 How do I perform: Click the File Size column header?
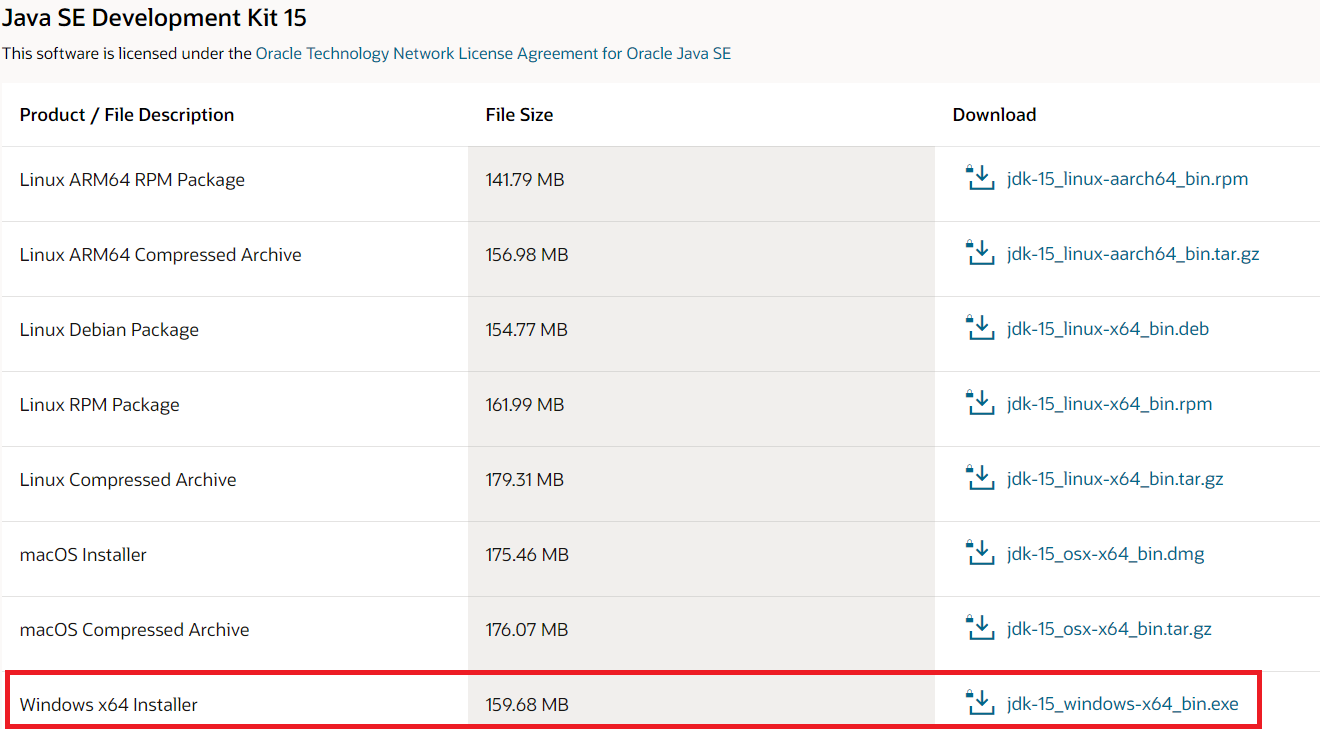[519, 115]
